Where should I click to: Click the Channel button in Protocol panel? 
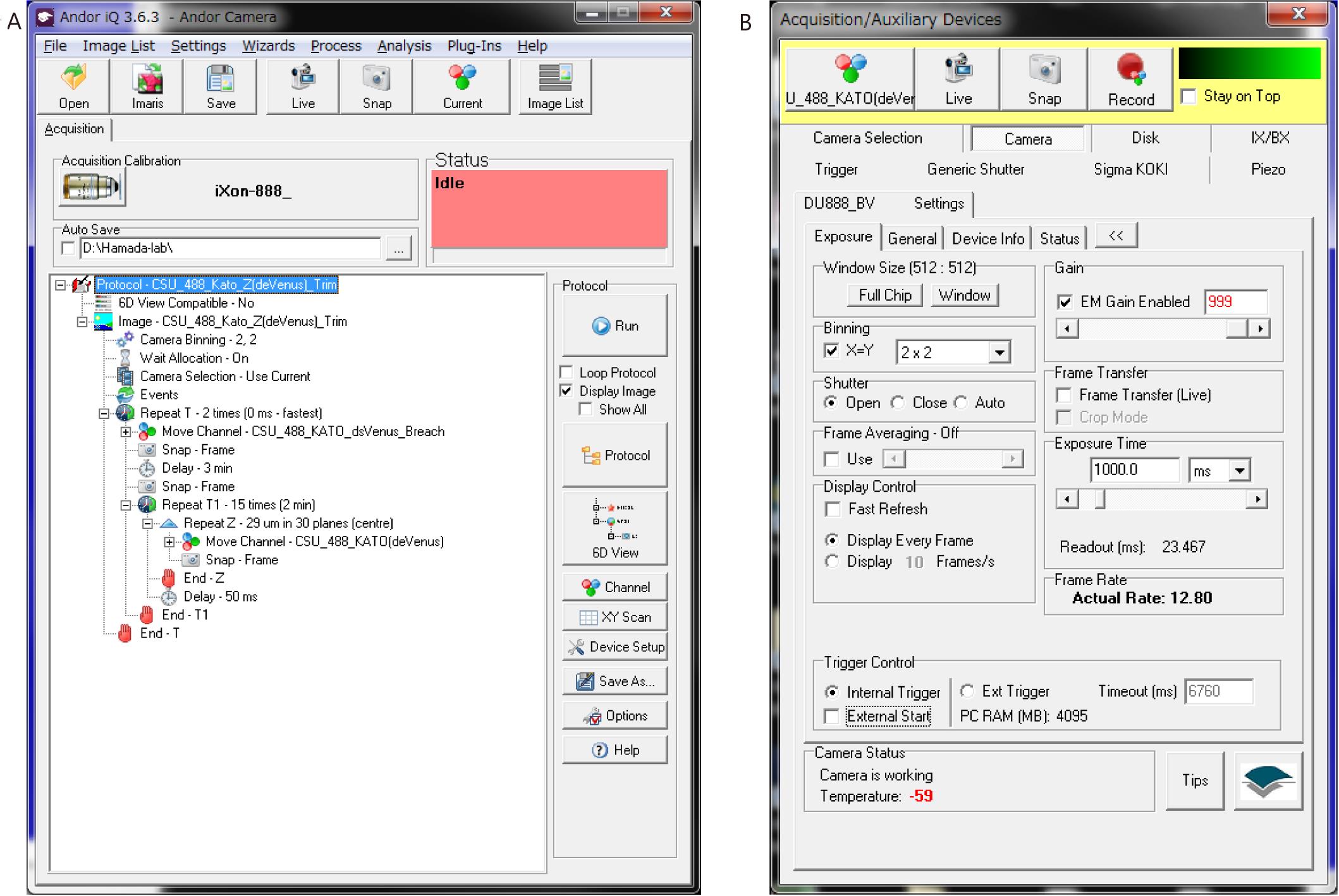coord(614,587)
